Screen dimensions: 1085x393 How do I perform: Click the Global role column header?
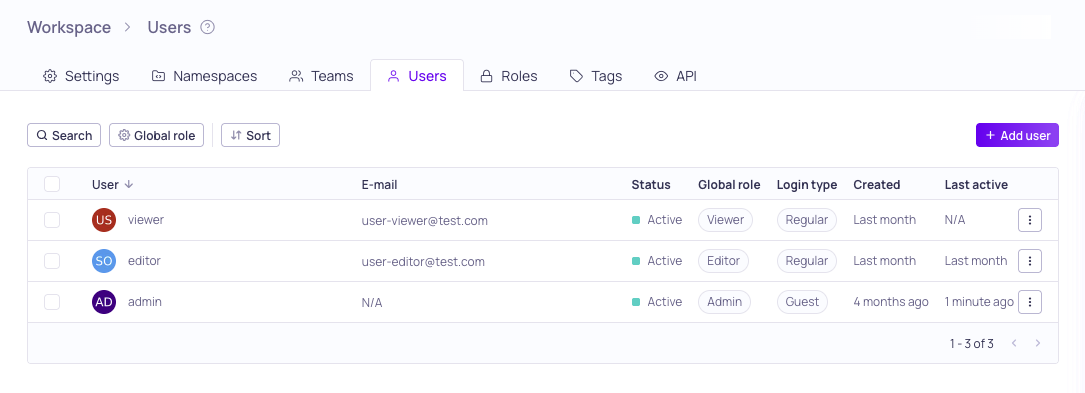pyautogui.click(x=729, y=185)
